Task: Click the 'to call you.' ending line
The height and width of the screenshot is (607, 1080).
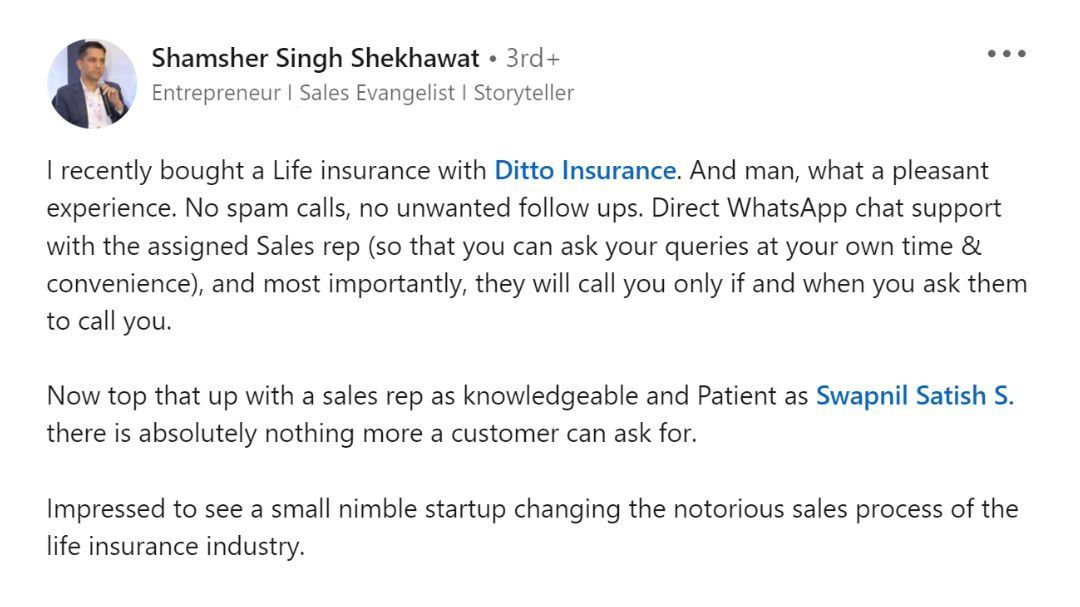Action: click(109, 321)
